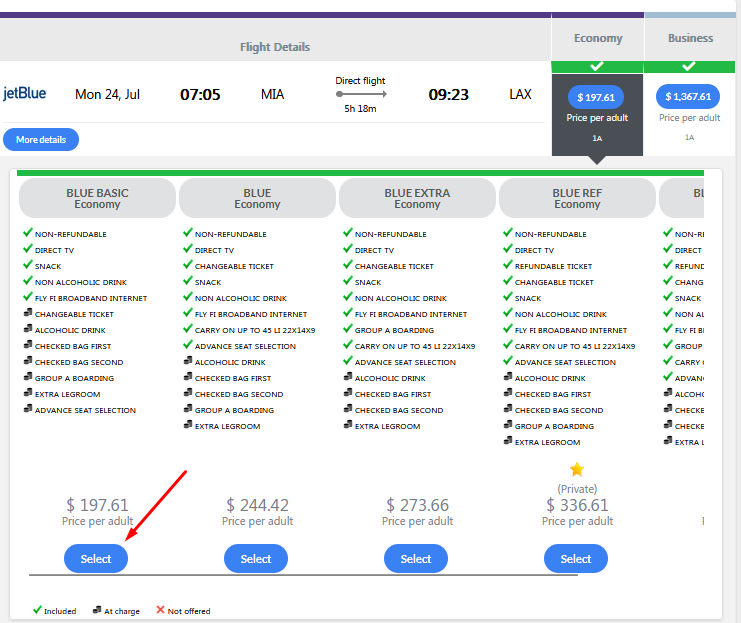Screen dimensions: 741x623
Task: Click checkmark beside Blue Advance Seat Selection
Action: click(188, 345)
